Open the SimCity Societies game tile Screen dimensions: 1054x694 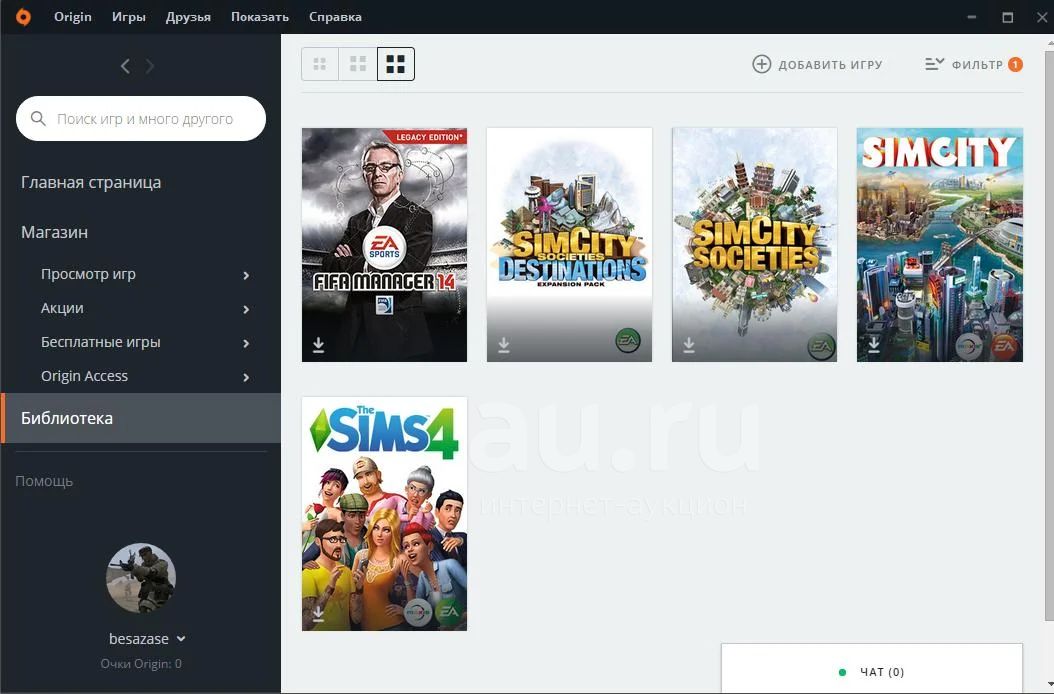(755, 245)
